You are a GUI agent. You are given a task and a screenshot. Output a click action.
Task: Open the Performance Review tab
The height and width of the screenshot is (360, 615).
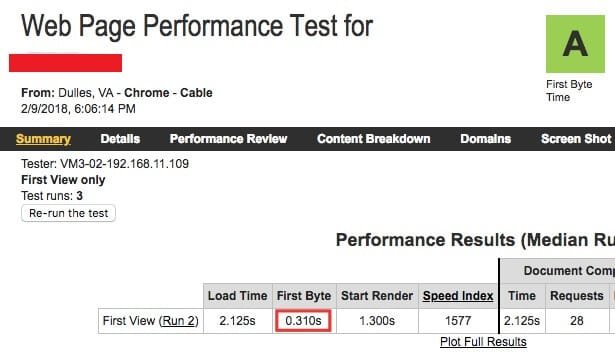point(228,139)
